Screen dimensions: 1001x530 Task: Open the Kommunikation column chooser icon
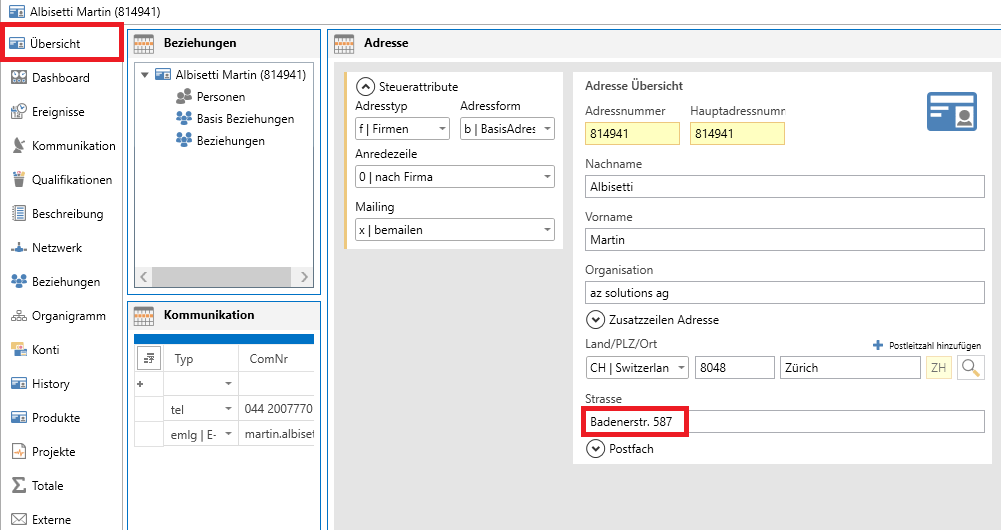click(148, 358)
